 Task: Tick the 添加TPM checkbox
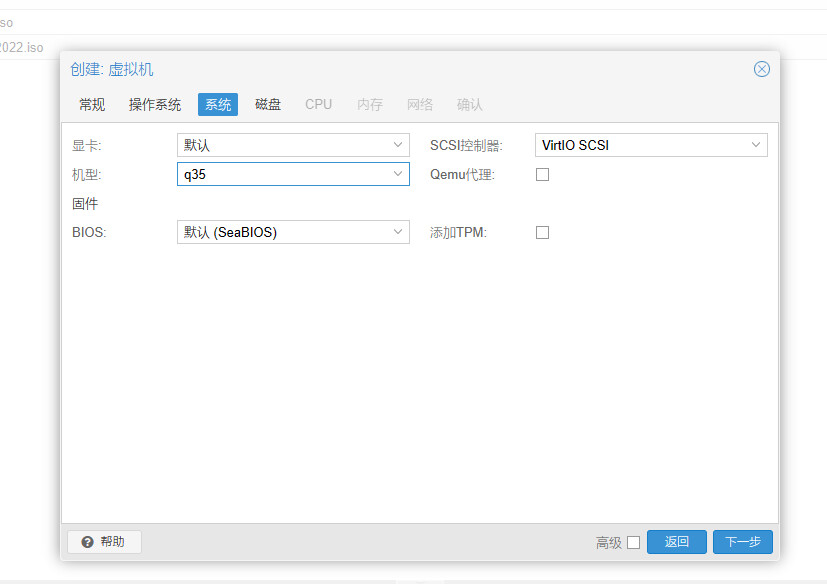coord(543,232)
